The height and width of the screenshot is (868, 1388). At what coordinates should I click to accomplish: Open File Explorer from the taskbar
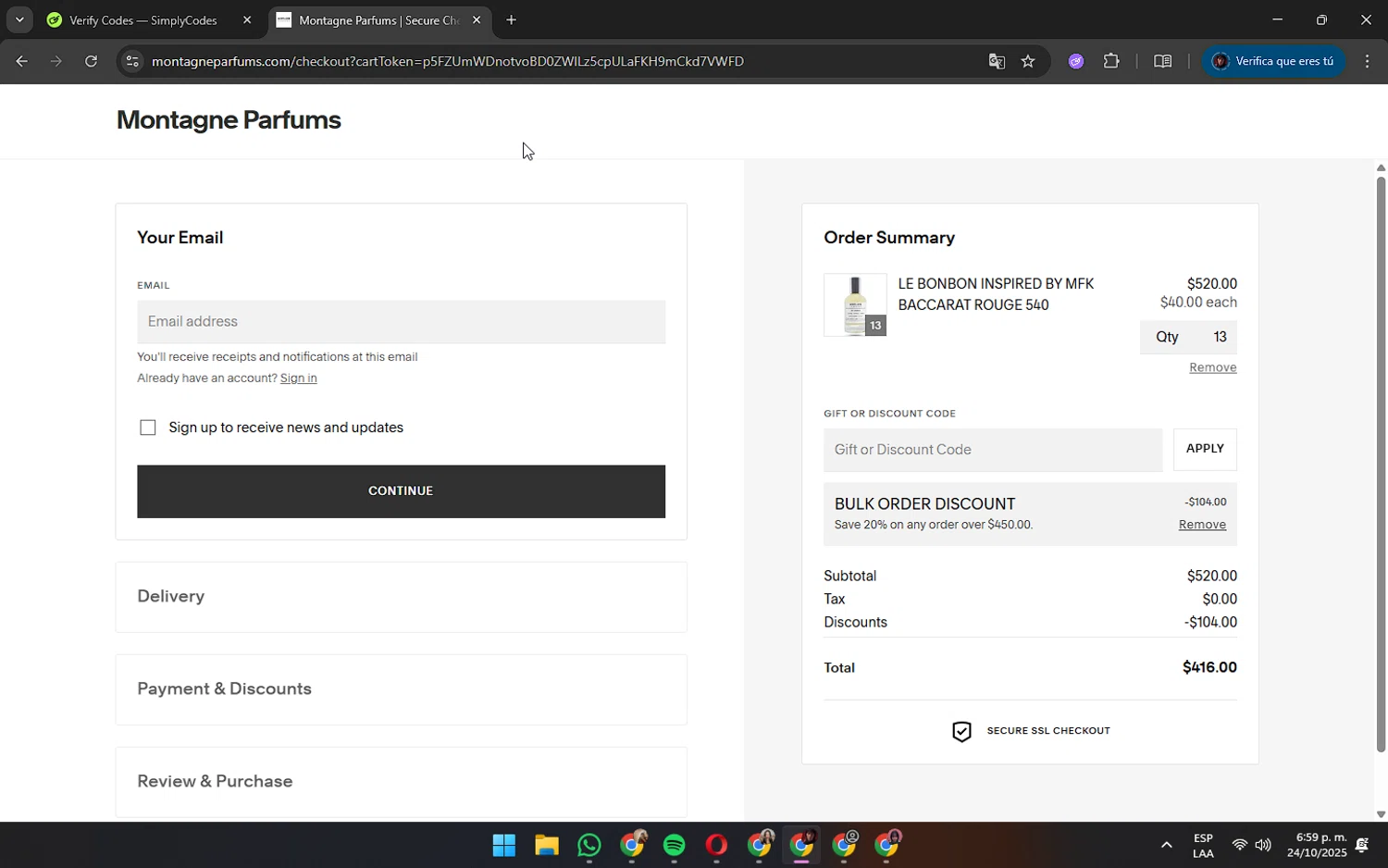[x=546, y=846]
